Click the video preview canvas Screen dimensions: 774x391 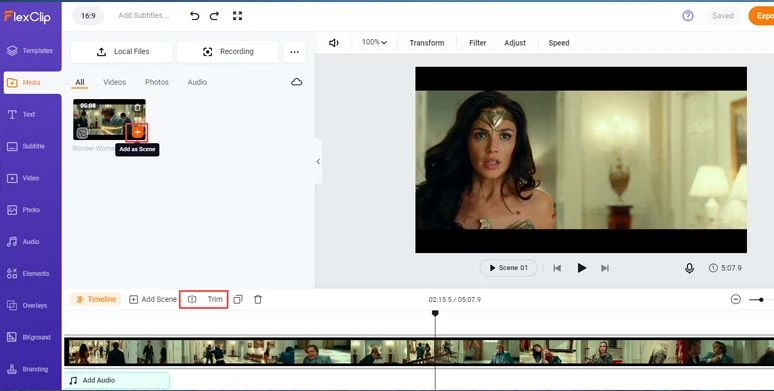pyautogui.click(x=580, y=159)
